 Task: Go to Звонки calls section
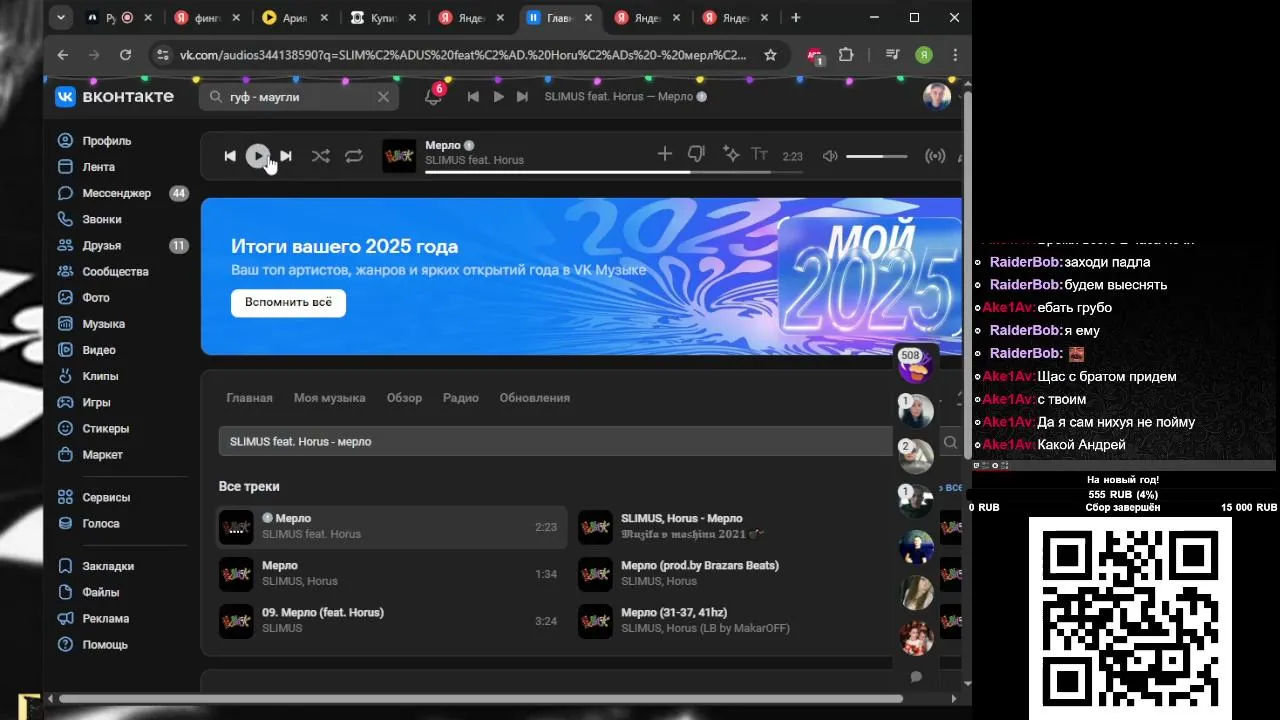coord(102,219)
